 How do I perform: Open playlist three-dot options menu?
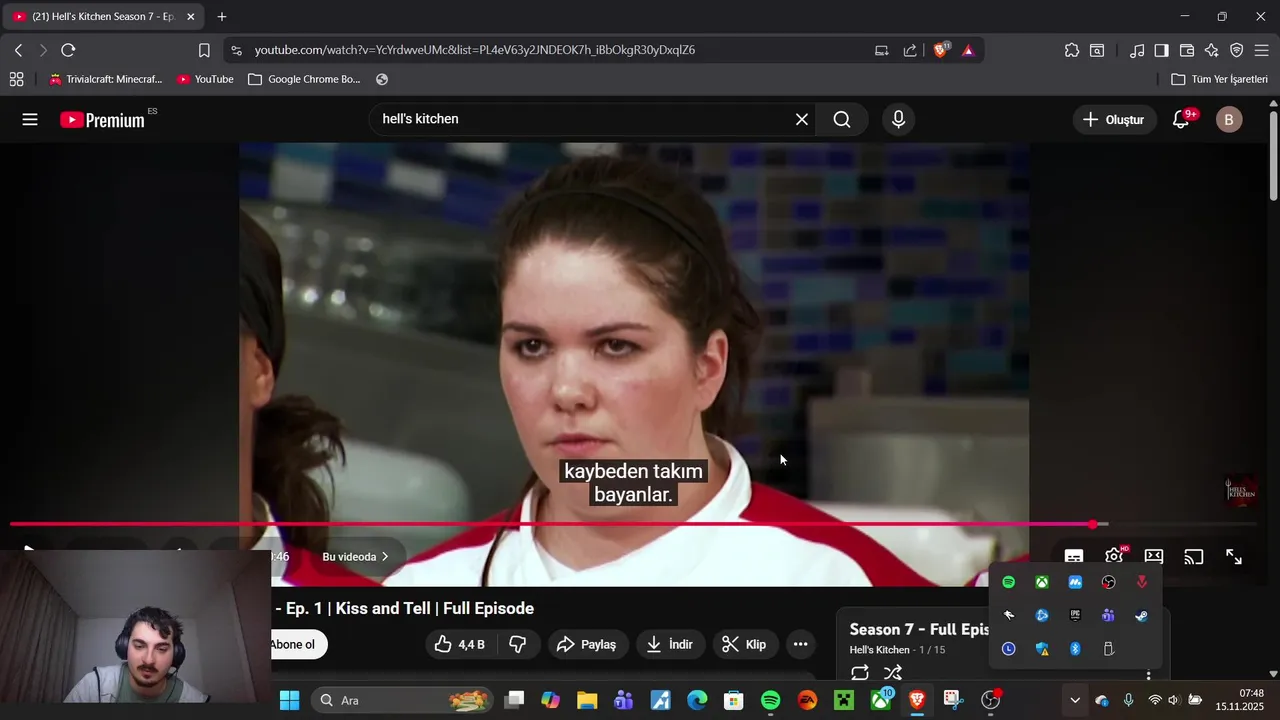click(1148, 675)
